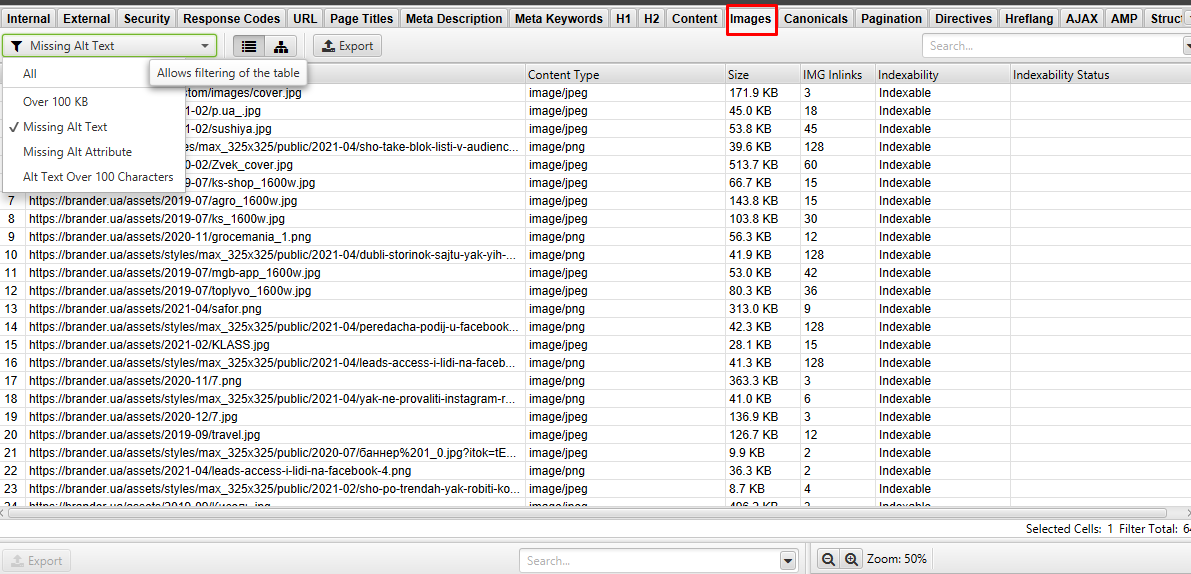Click the funnel filter icon
This screenshot has height=574, width=1191.
click(x=17, y=46)
